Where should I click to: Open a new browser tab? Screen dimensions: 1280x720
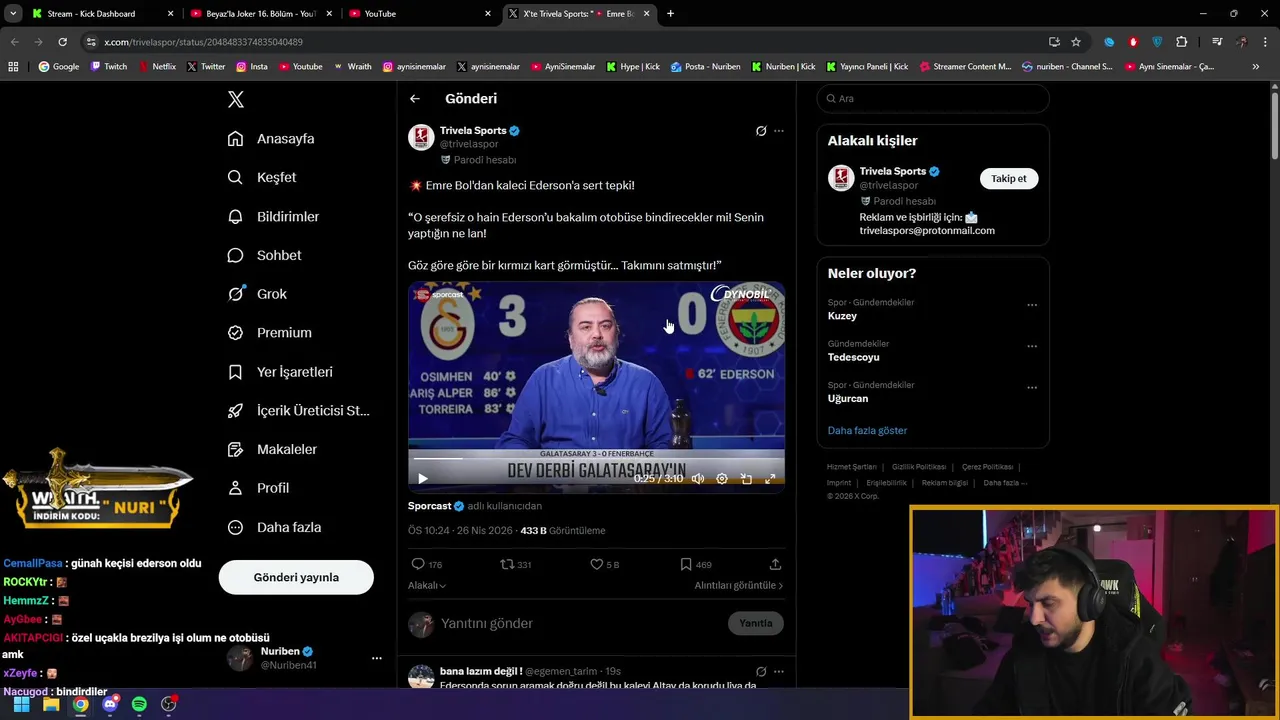pos(670,14)
